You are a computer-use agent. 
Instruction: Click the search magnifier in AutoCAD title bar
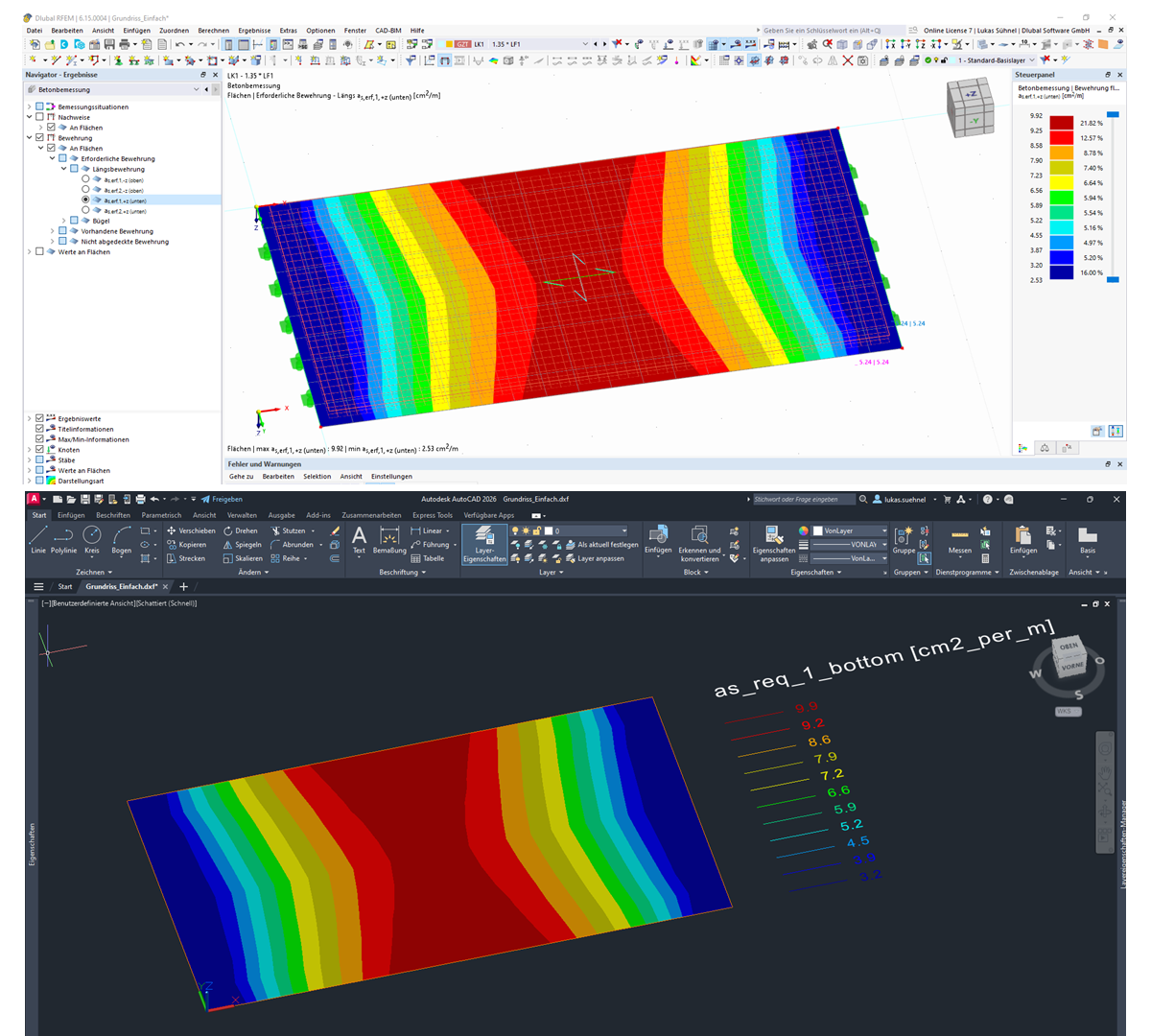click(x=863, y=499)
